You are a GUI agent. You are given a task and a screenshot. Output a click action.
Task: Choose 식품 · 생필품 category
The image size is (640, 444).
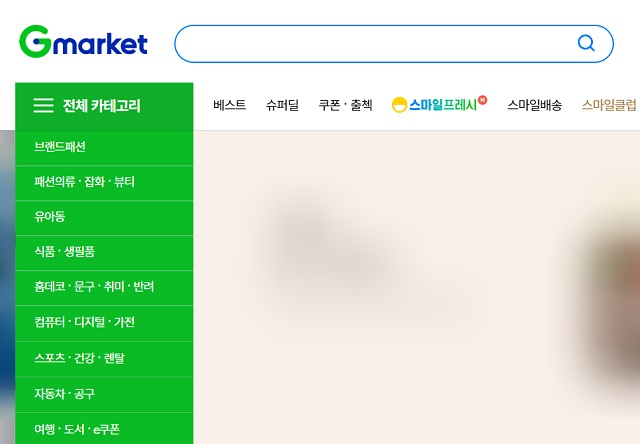tap(104, 253)
